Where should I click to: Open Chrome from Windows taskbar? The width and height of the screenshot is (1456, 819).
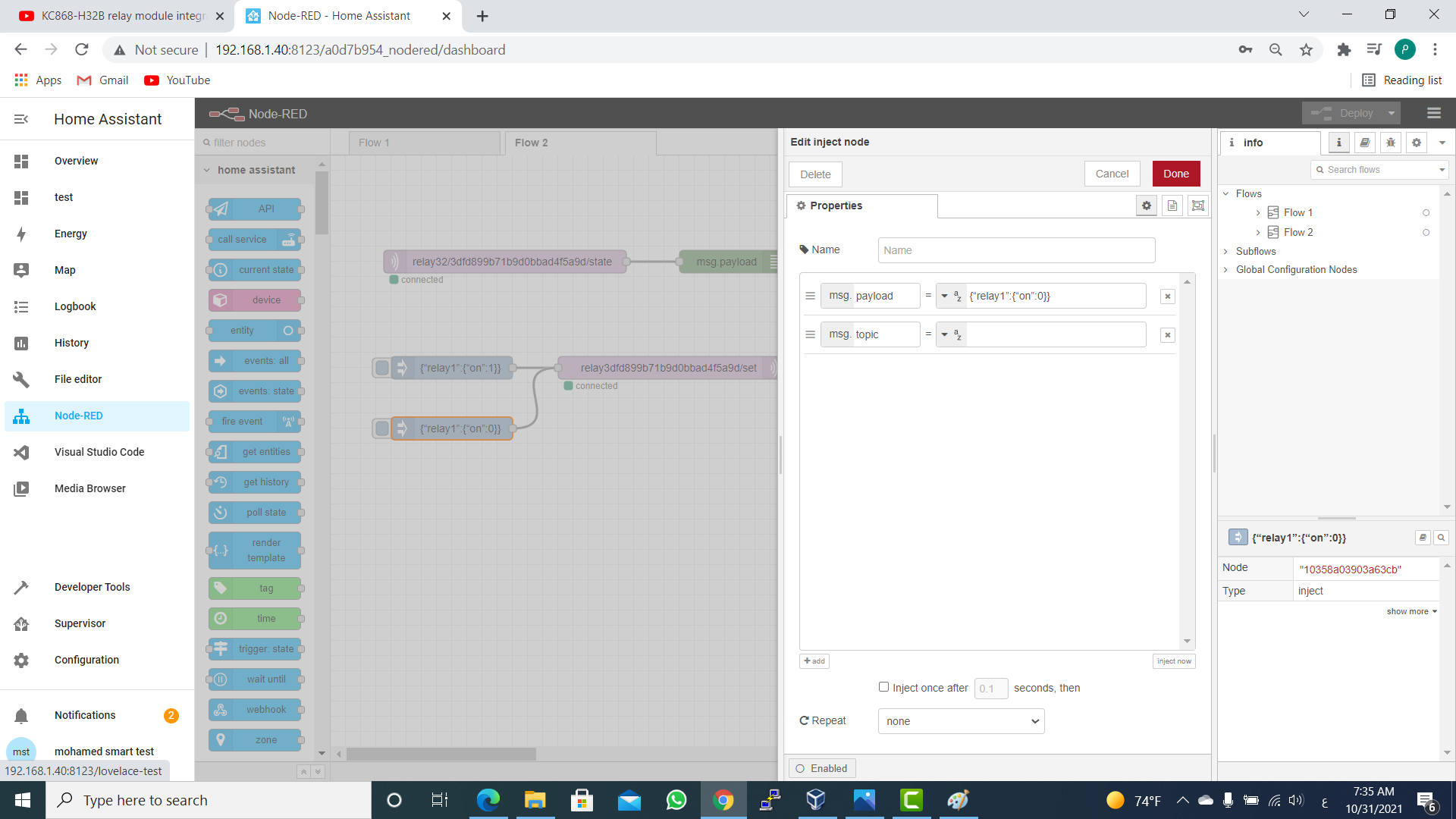723,800
